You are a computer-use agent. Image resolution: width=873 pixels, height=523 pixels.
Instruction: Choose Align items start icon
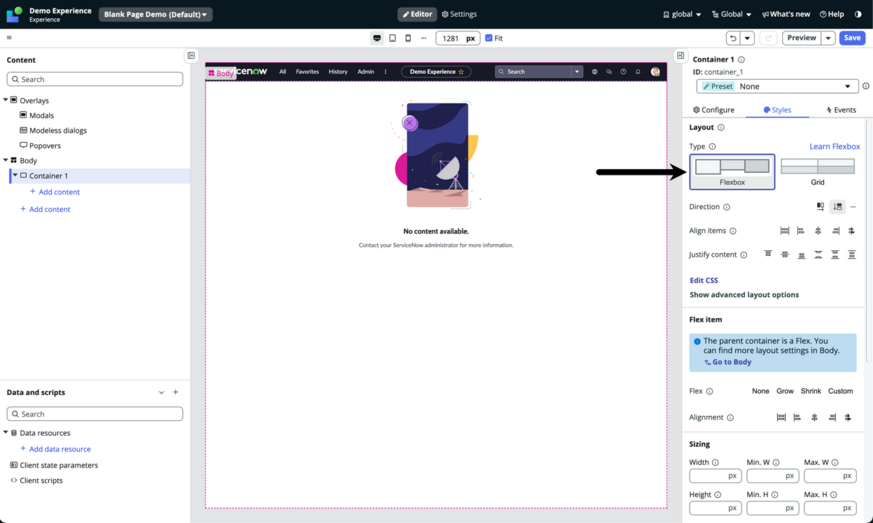coord(801,231)
